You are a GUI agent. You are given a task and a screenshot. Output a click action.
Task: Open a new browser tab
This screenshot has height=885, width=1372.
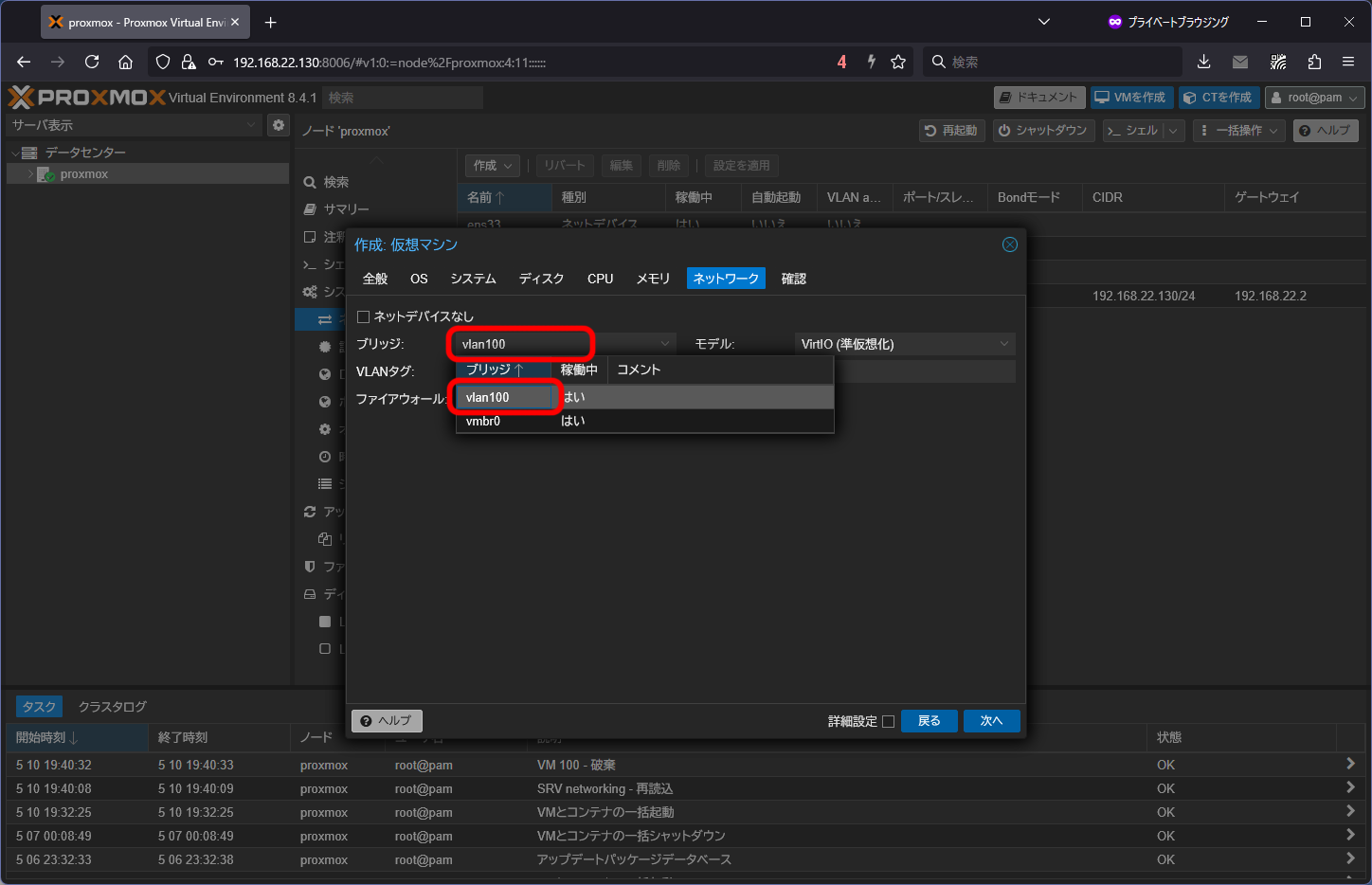coord(271,22)
